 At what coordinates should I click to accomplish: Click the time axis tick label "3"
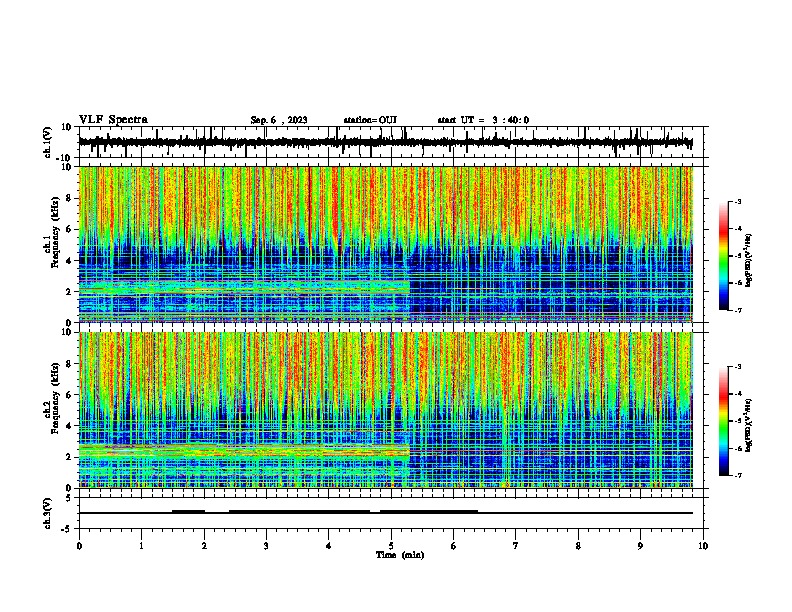266,546
